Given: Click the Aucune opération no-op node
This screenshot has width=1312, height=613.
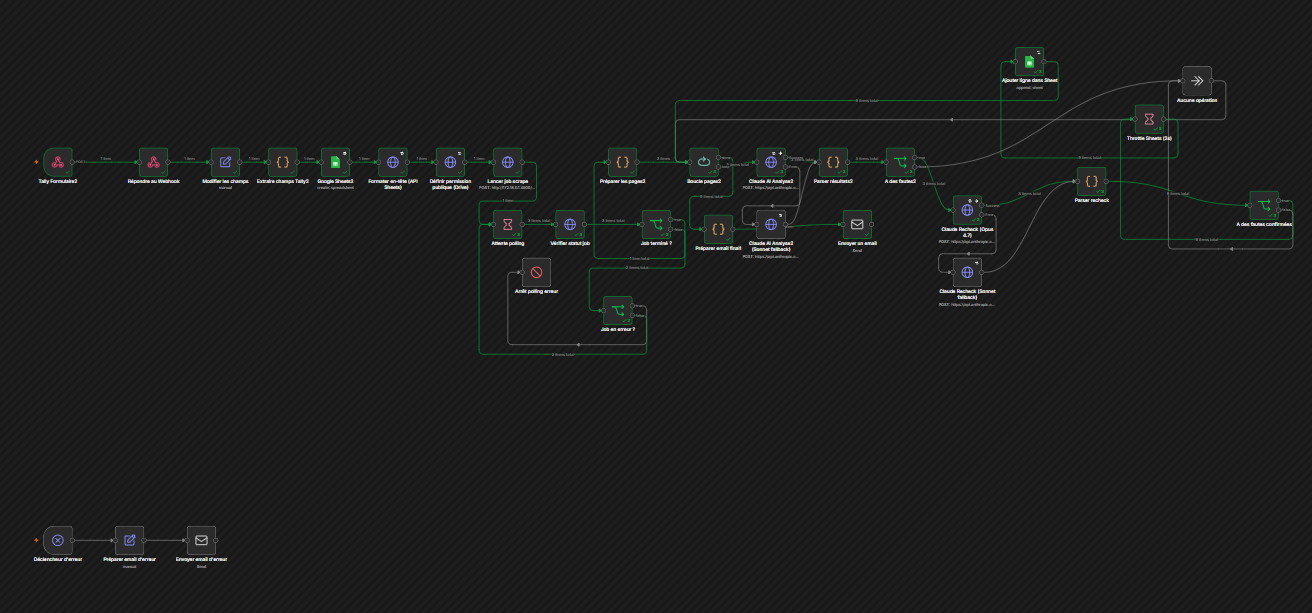Looking at the screenshot, I should point(1197,81).
